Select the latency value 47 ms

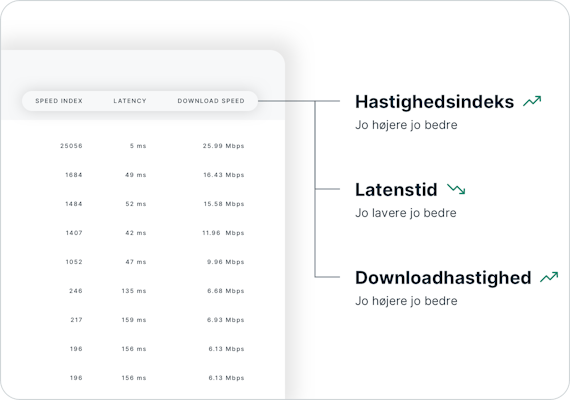coord(136,262)
